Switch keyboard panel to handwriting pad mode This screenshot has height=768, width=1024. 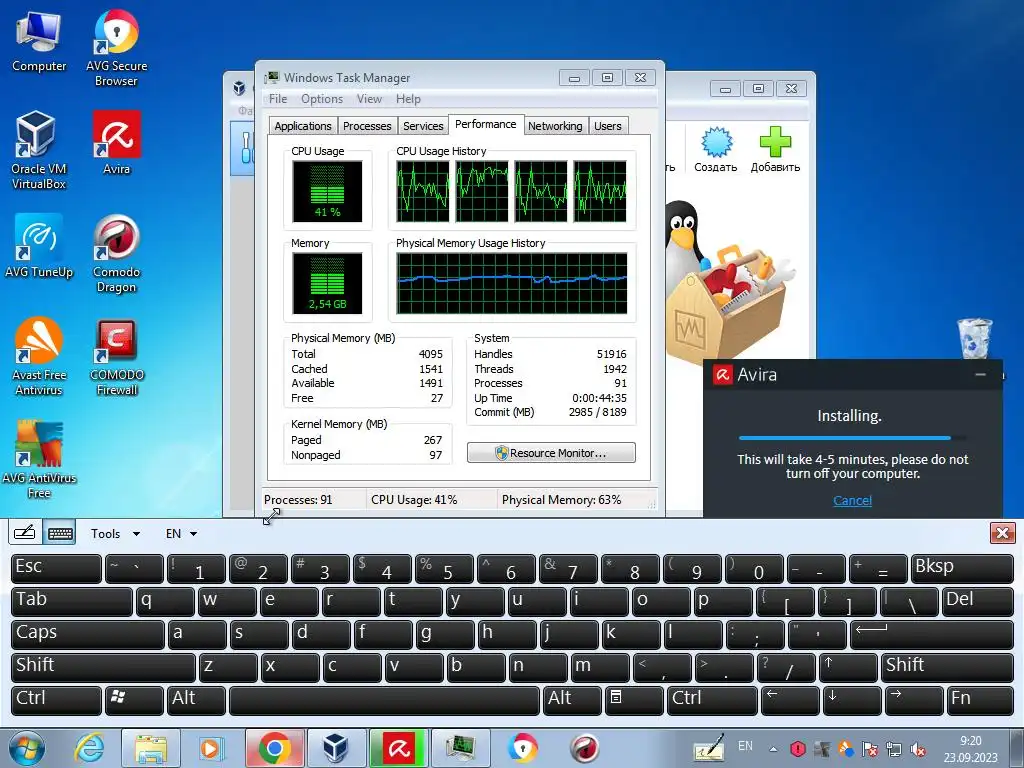(25, 533)
